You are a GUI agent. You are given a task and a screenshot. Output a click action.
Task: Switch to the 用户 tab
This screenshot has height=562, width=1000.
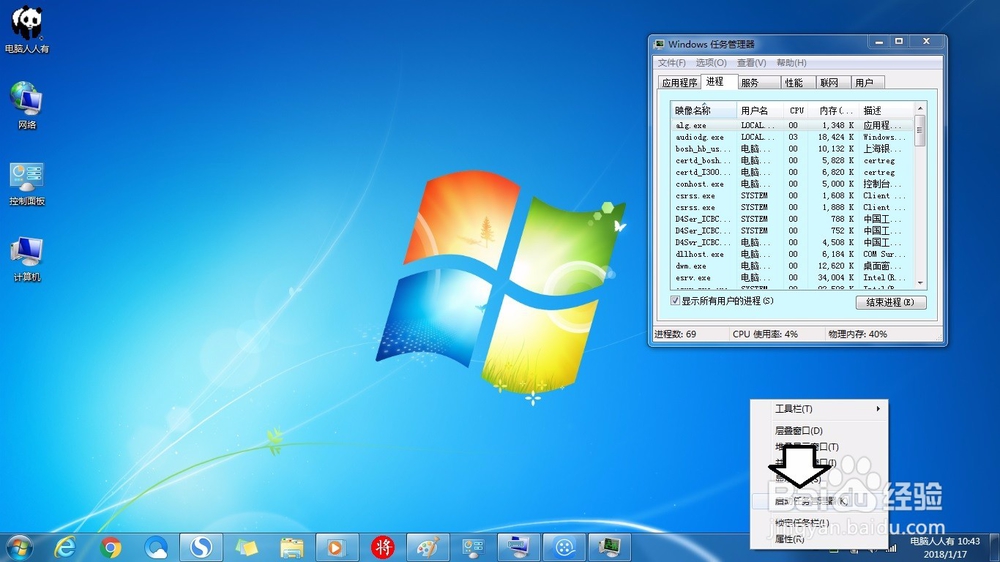point(867,82)
